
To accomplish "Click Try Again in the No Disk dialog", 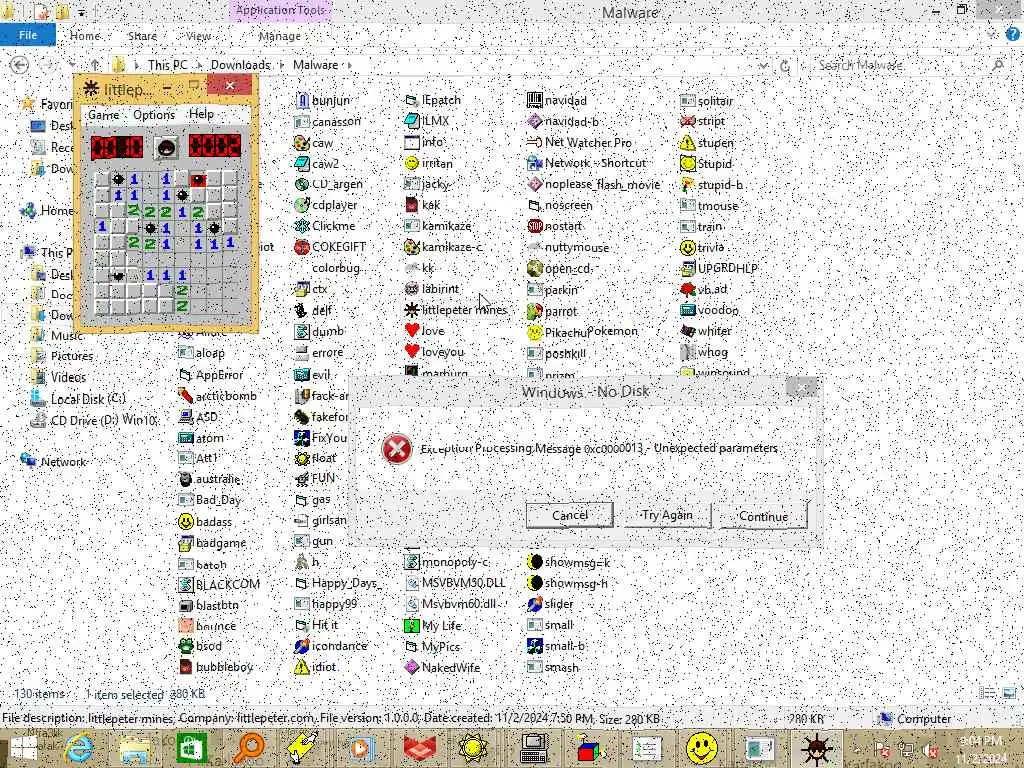I will [667, 515].
